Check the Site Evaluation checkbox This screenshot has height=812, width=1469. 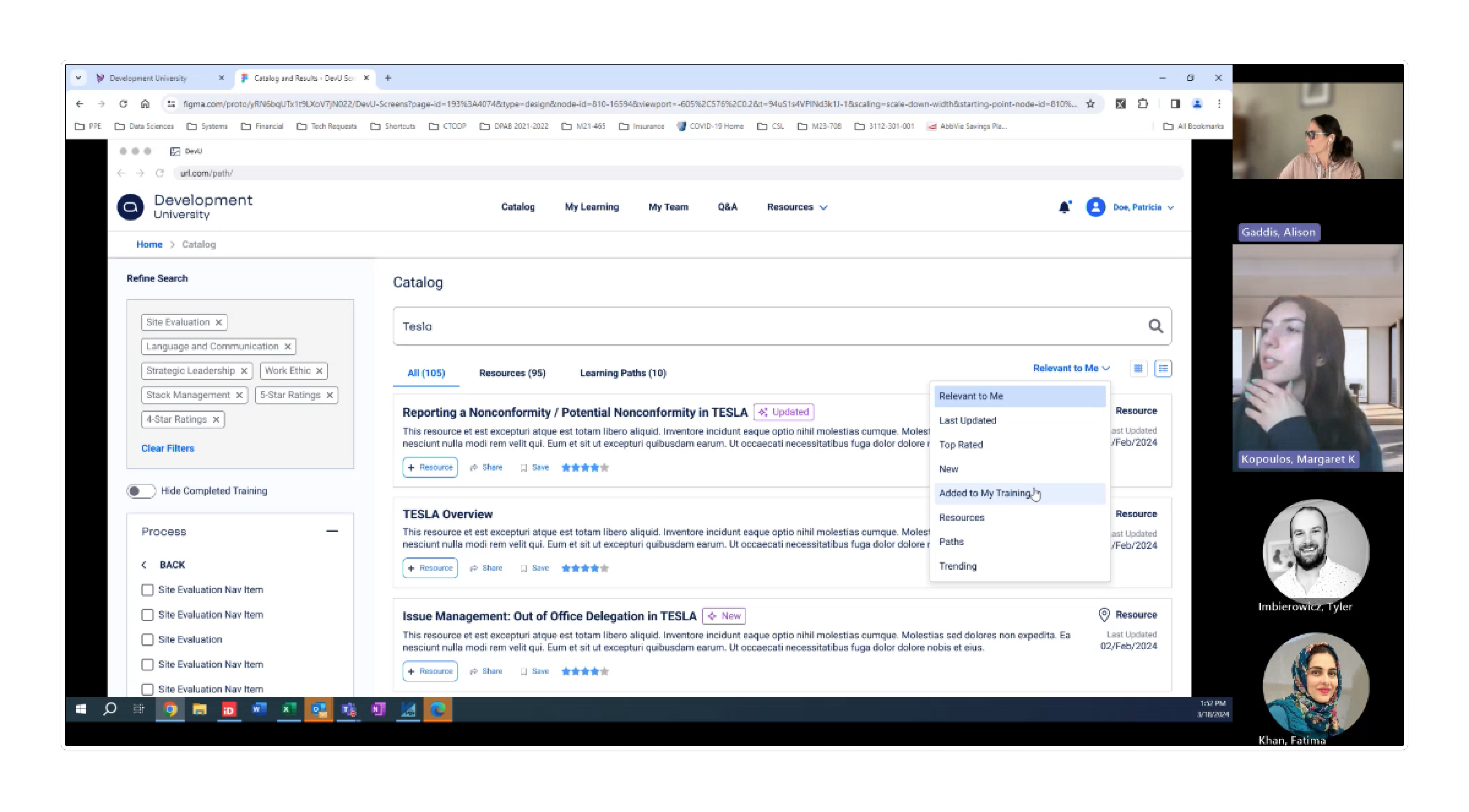(x=148, y=640)
